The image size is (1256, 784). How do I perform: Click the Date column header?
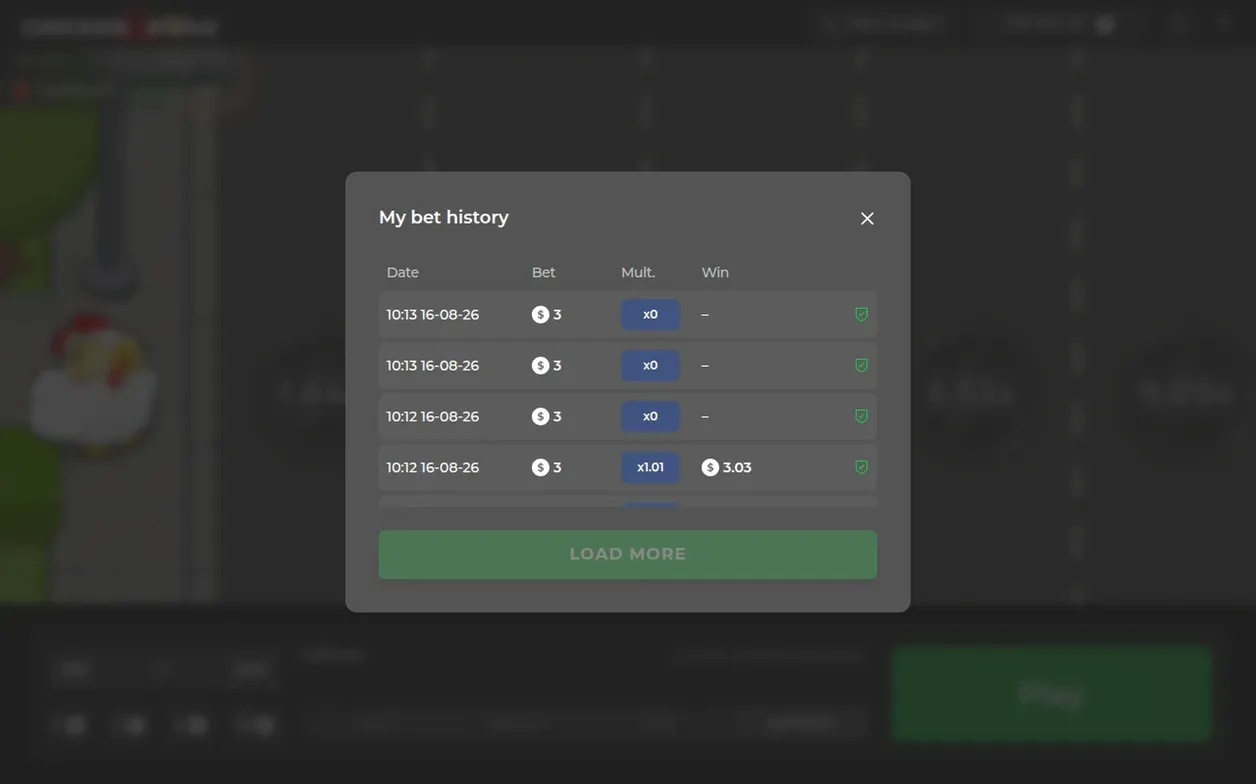403,272
